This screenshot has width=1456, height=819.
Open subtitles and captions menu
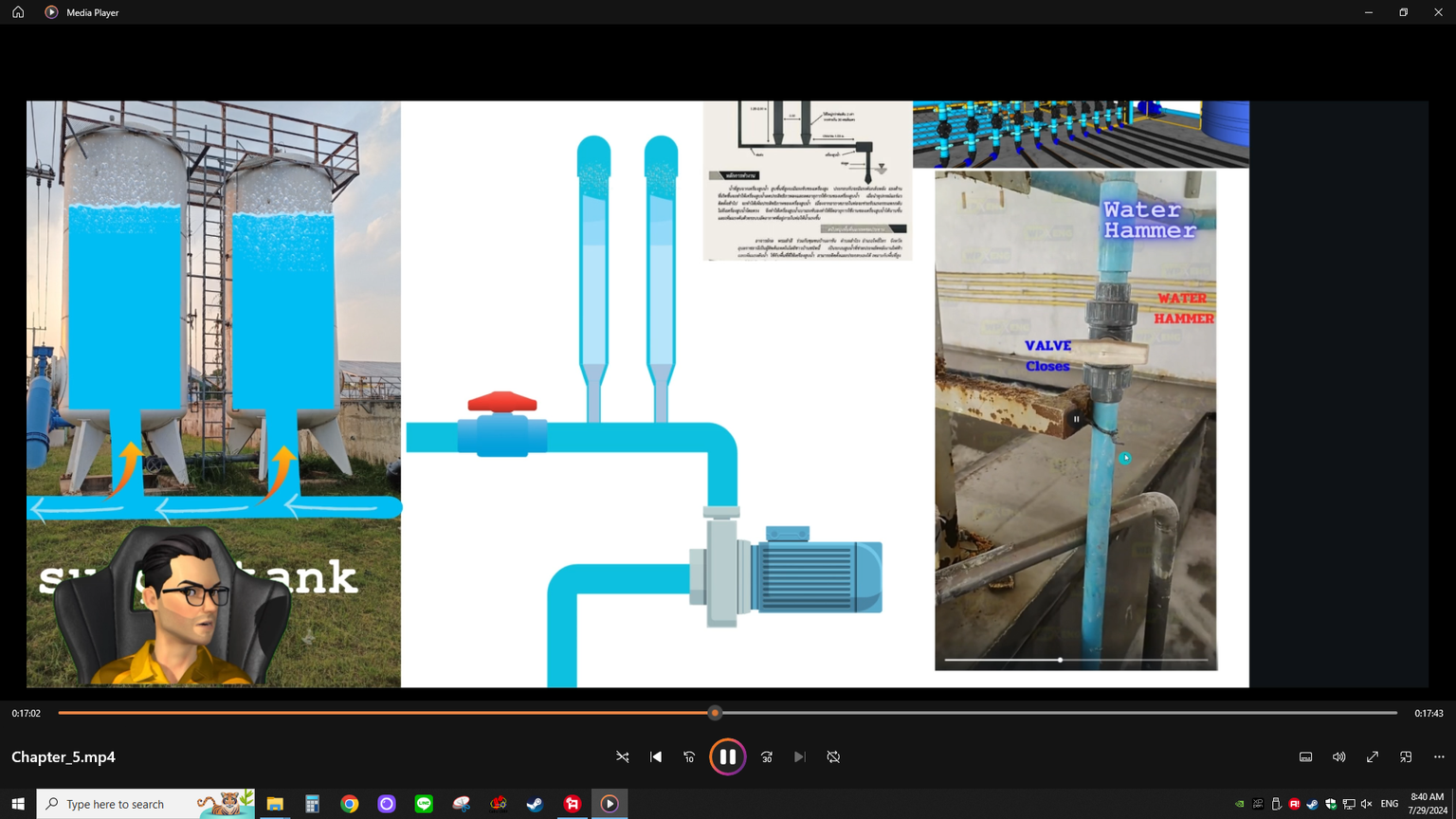(1305, 756)
